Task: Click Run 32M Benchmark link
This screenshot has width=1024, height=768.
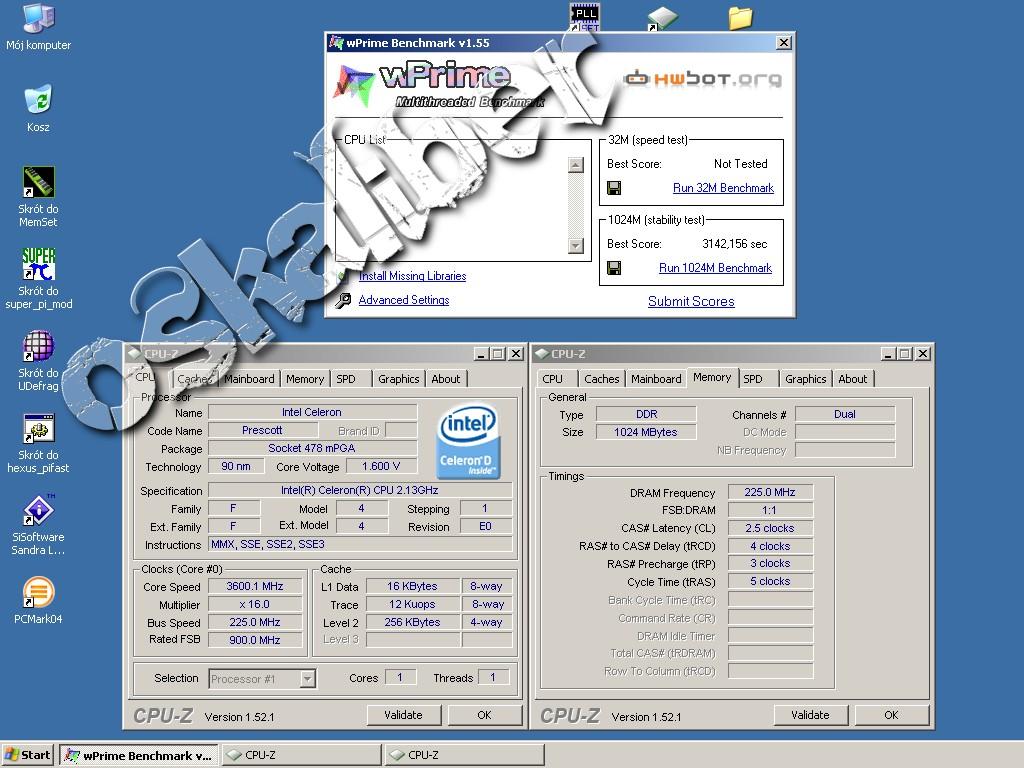Action: click(x=723, y=188)
